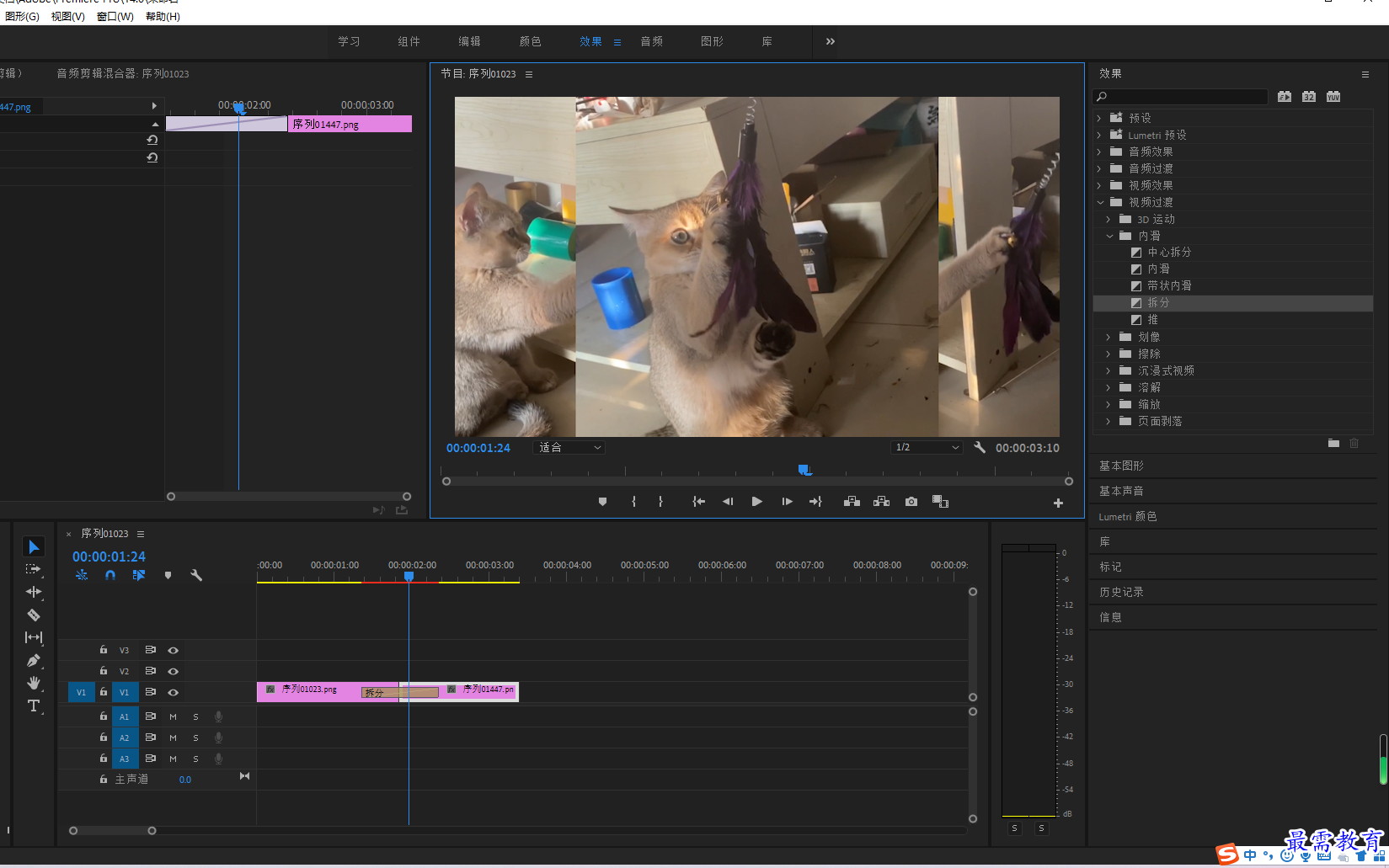
Task: Switch to 颜色 workspace tab
Action: pos(530,41)
